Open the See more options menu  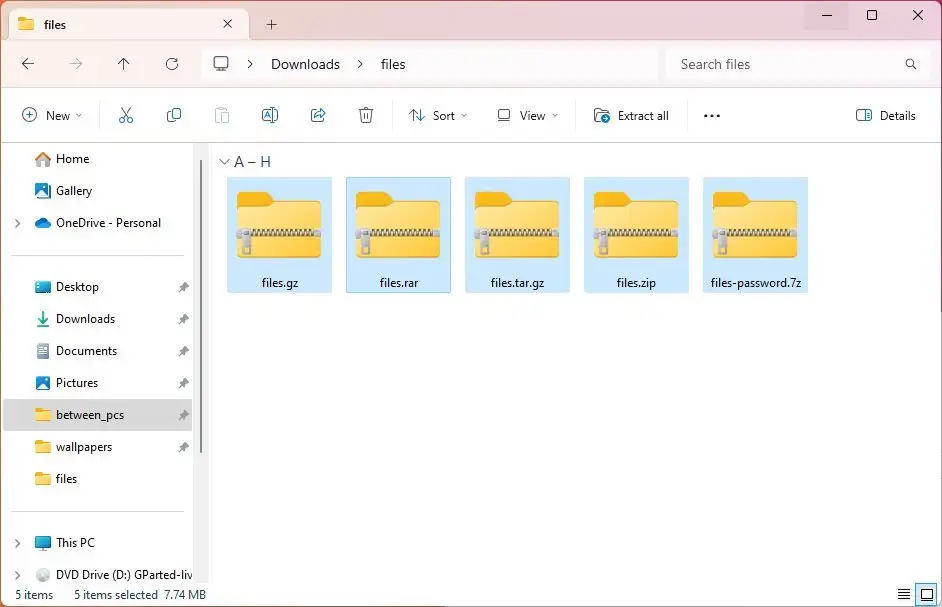[x=711, y=115]
